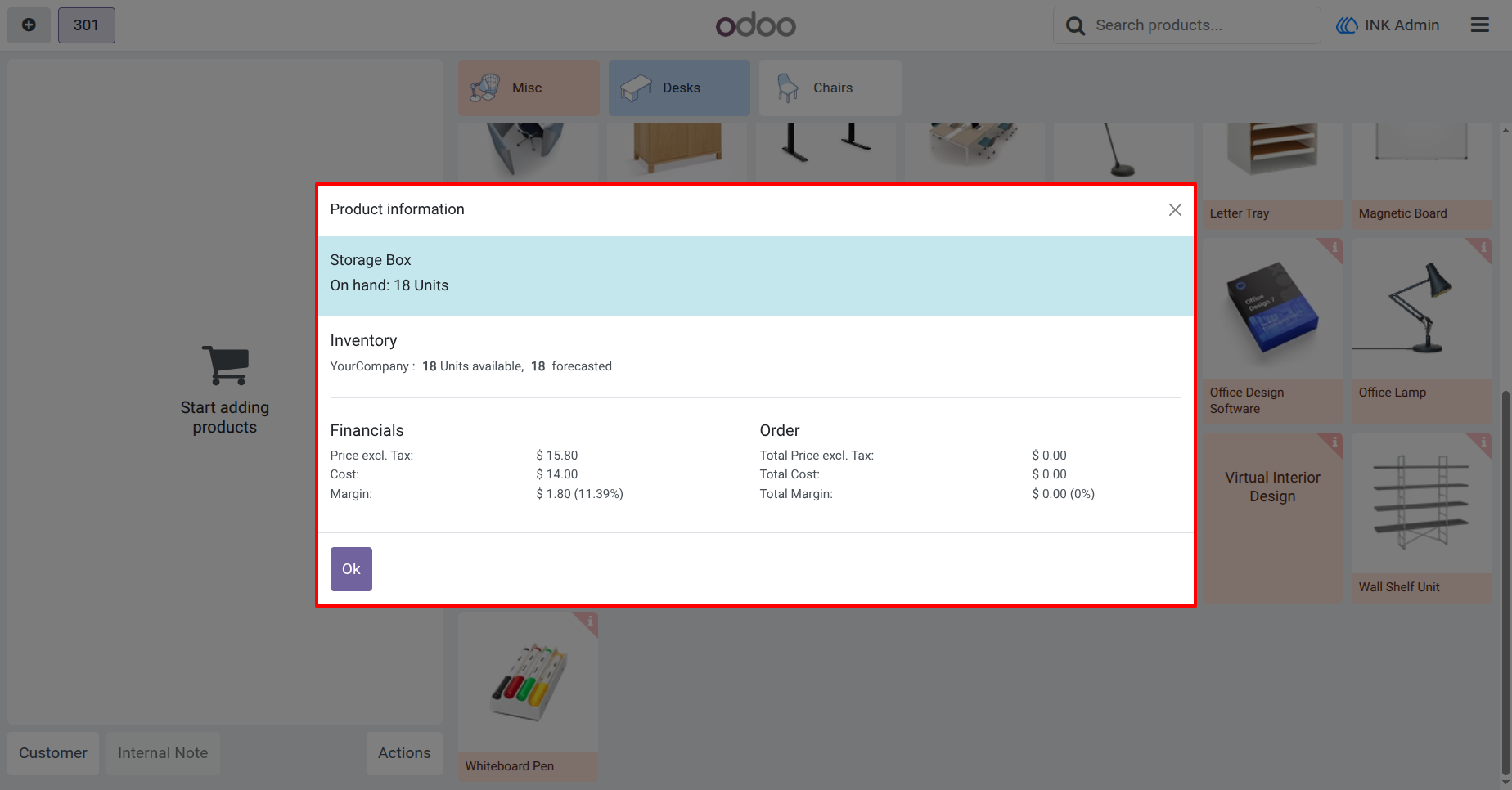Click the Inventory section heading
1512x790 pixels.
[364, 341]
